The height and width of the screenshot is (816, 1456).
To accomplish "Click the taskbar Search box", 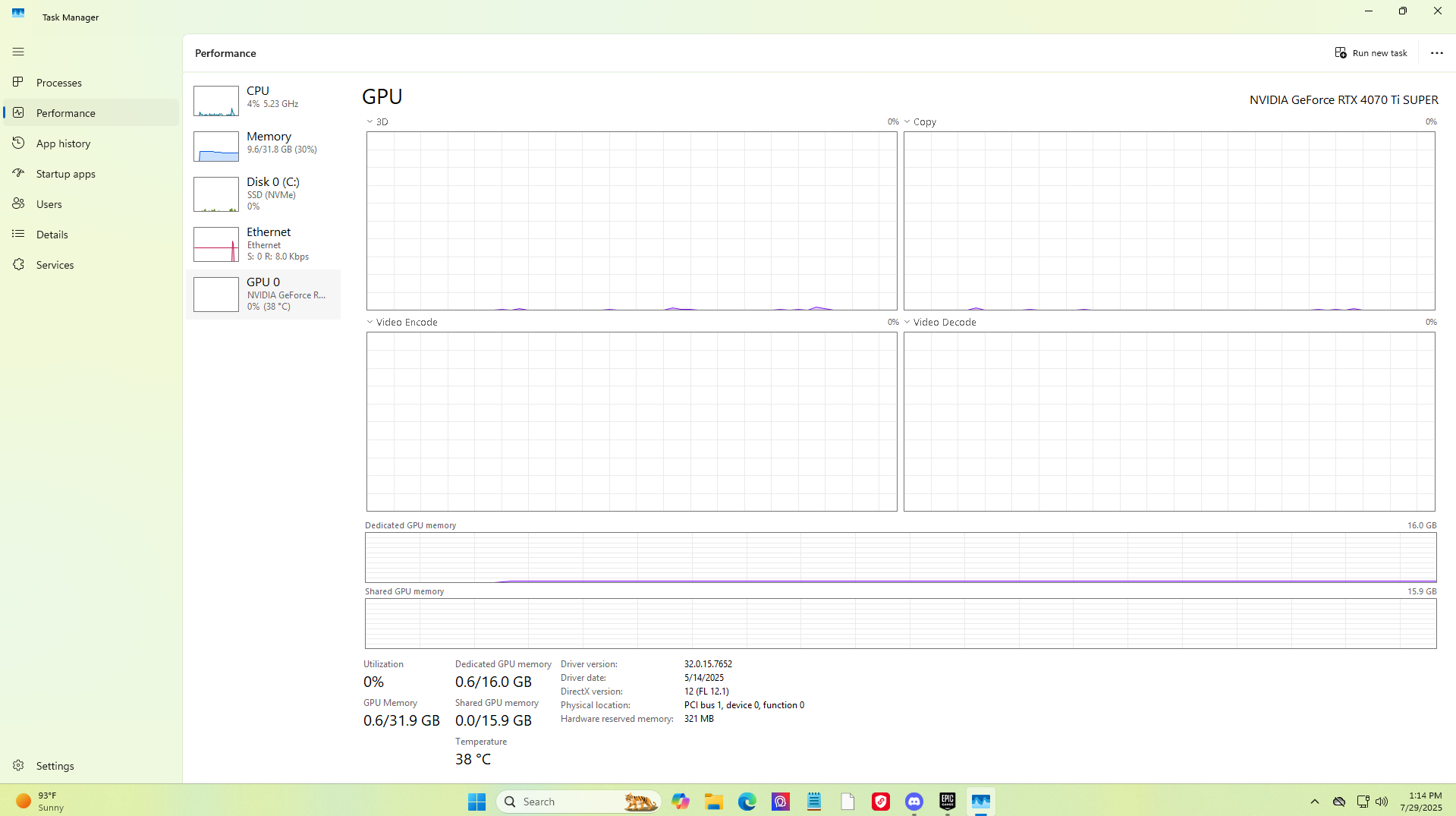I will pyautogui.click(x=578, y=802).
